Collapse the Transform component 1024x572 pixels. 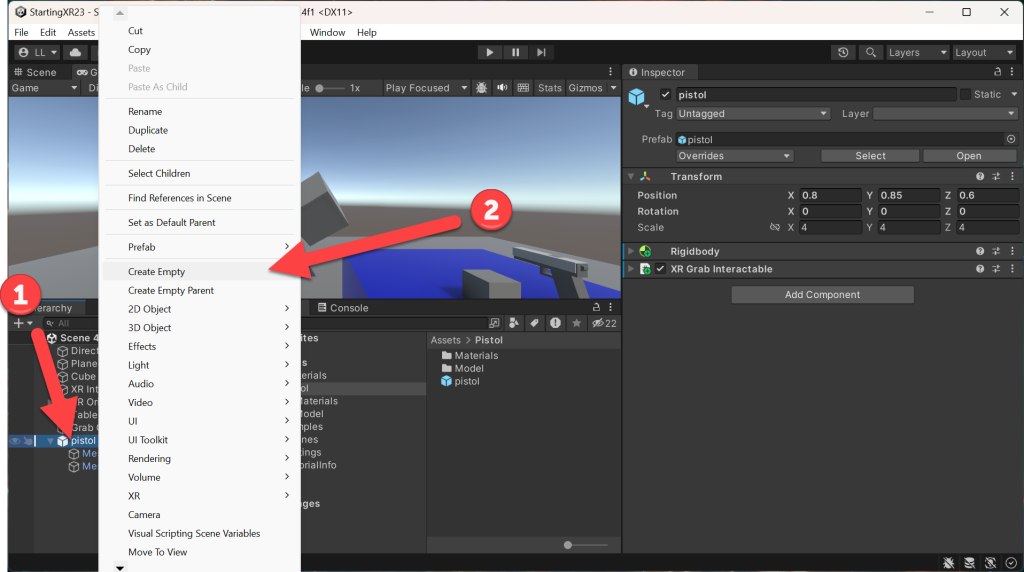pos(631,176)
